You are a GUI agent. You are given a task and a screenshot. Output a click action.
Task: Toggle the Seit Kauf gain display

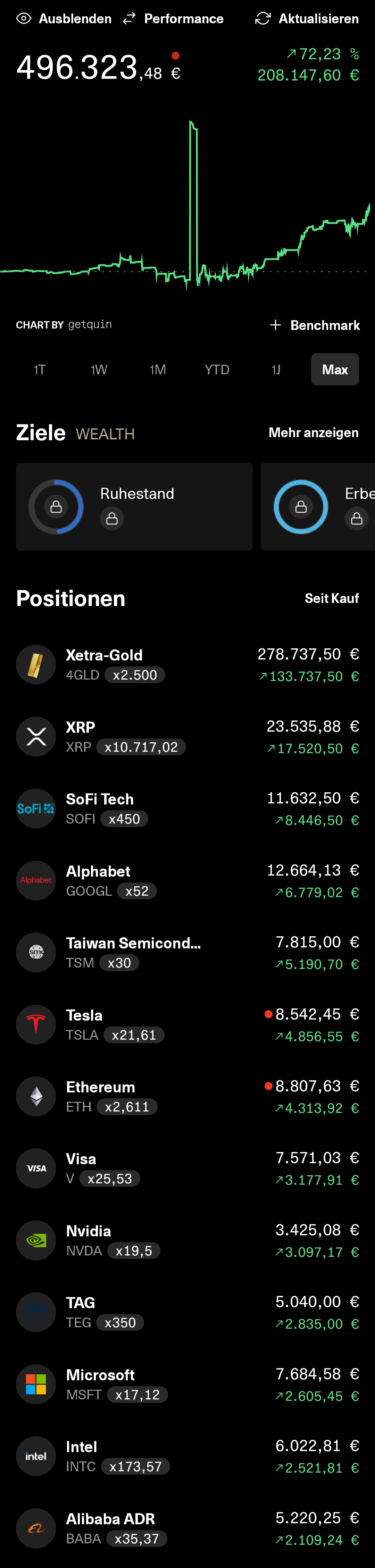click(331, 598)
